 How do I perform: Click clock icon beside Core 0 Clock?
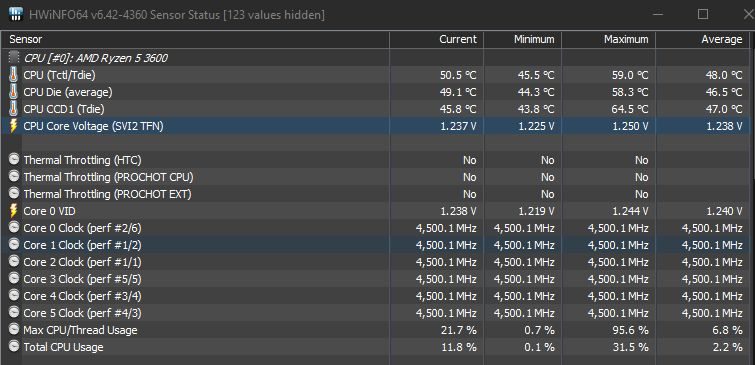pyautogui.click(x=14, y=228)
